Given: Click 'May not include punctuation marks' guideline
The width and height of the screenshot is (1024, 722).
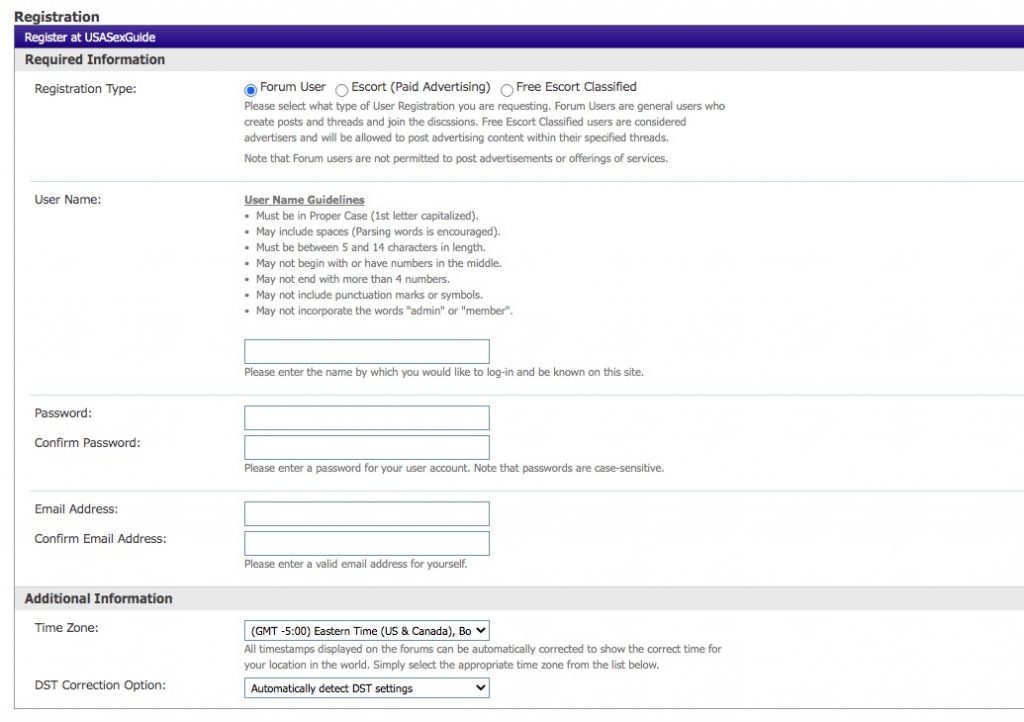Looking at the screenshot, I should pyautogui.click(x=369, y=295).
